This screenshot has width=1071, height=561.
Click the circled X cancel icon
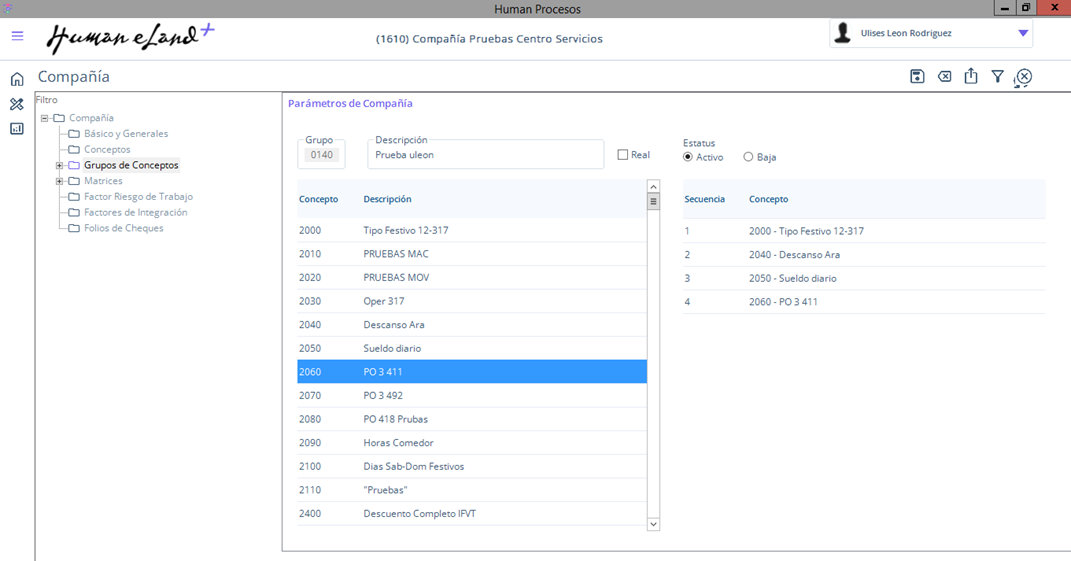[1023, 77]
